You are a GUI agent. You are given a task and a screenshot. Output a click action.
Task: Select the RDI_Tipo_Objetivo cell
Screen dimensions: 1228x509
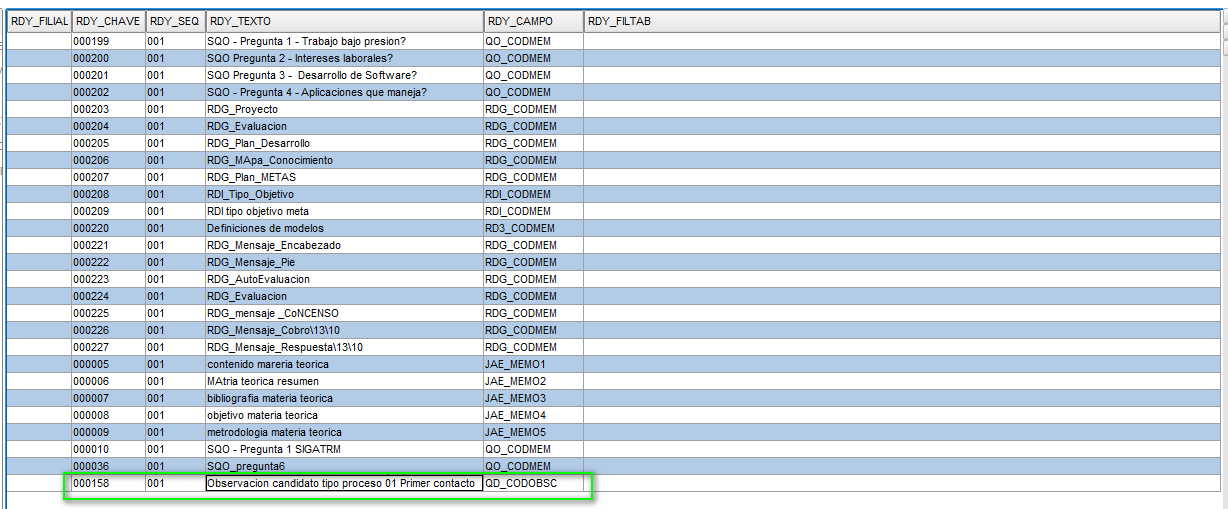[345, 194]
